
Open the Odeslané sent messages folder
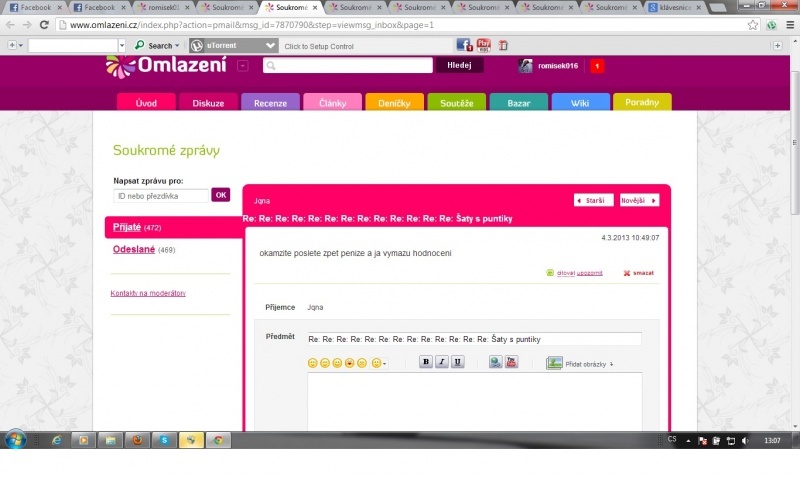(x=134, y=249)
